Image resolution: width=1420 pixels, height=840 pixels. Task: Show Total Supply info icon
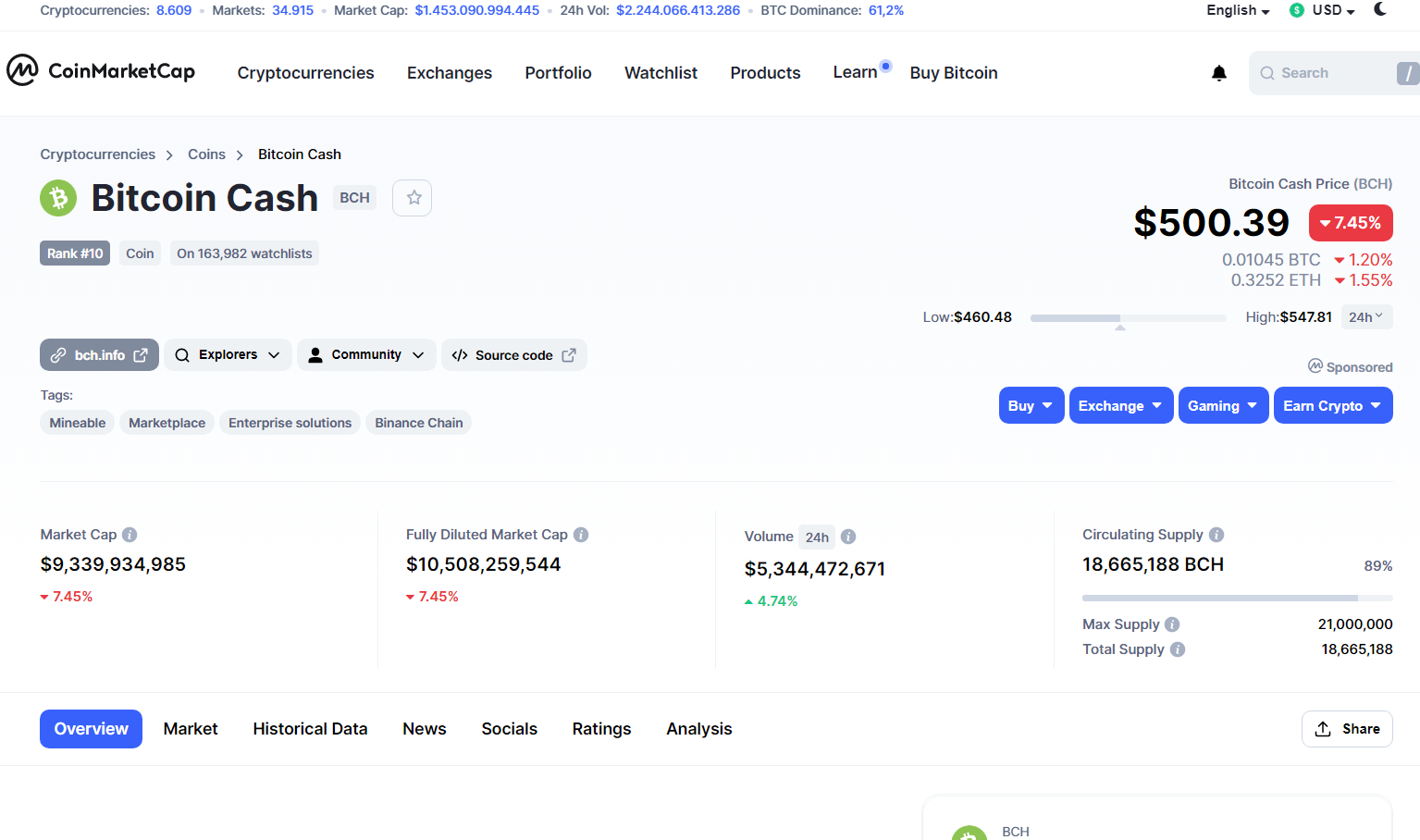(1178, 649)
